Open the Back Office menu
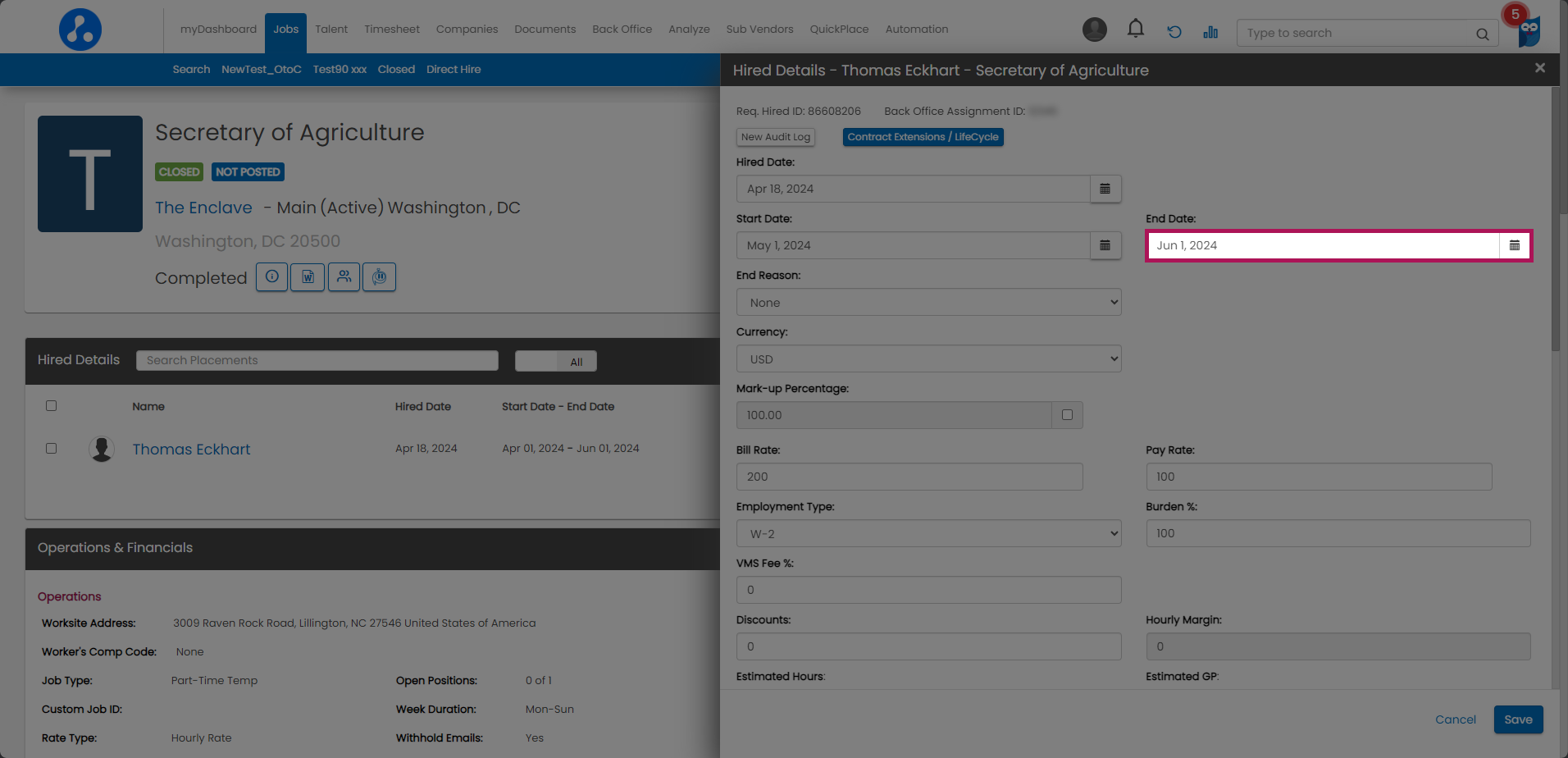 click(622, 30)
